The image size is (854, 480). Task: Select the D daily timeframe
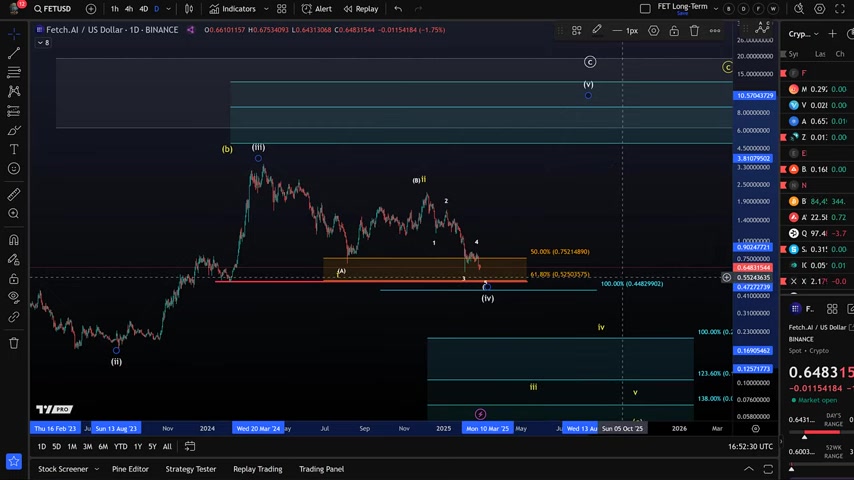click(x=157, y=9)
